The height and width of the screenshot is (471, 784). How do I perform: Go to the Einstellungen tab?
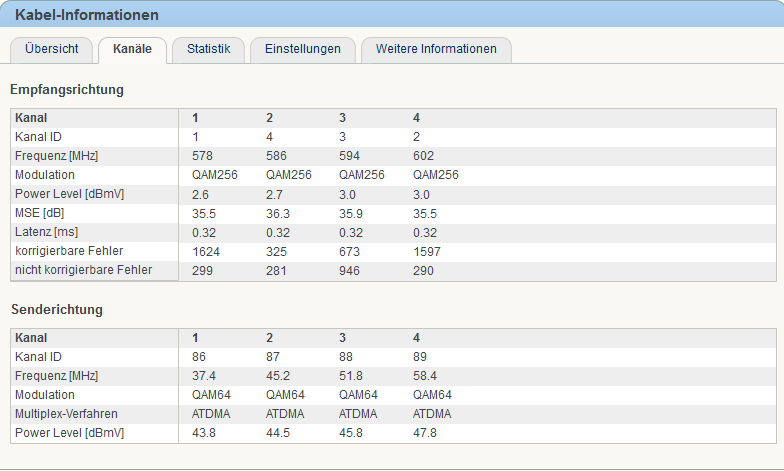click(302, 49)
